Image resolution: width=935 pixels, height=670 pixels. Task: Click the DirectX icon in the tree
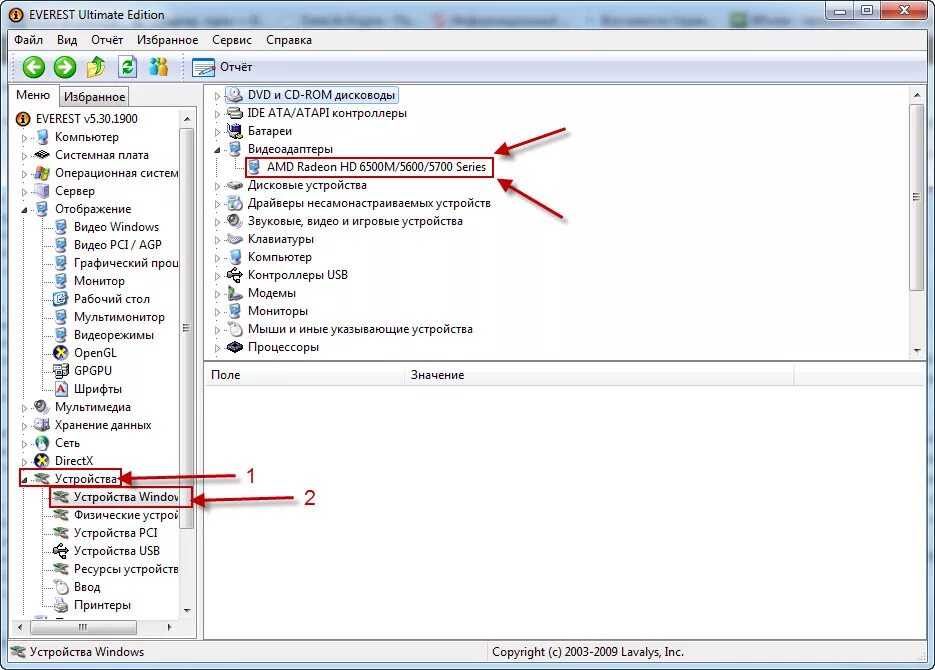pos(42,461)
